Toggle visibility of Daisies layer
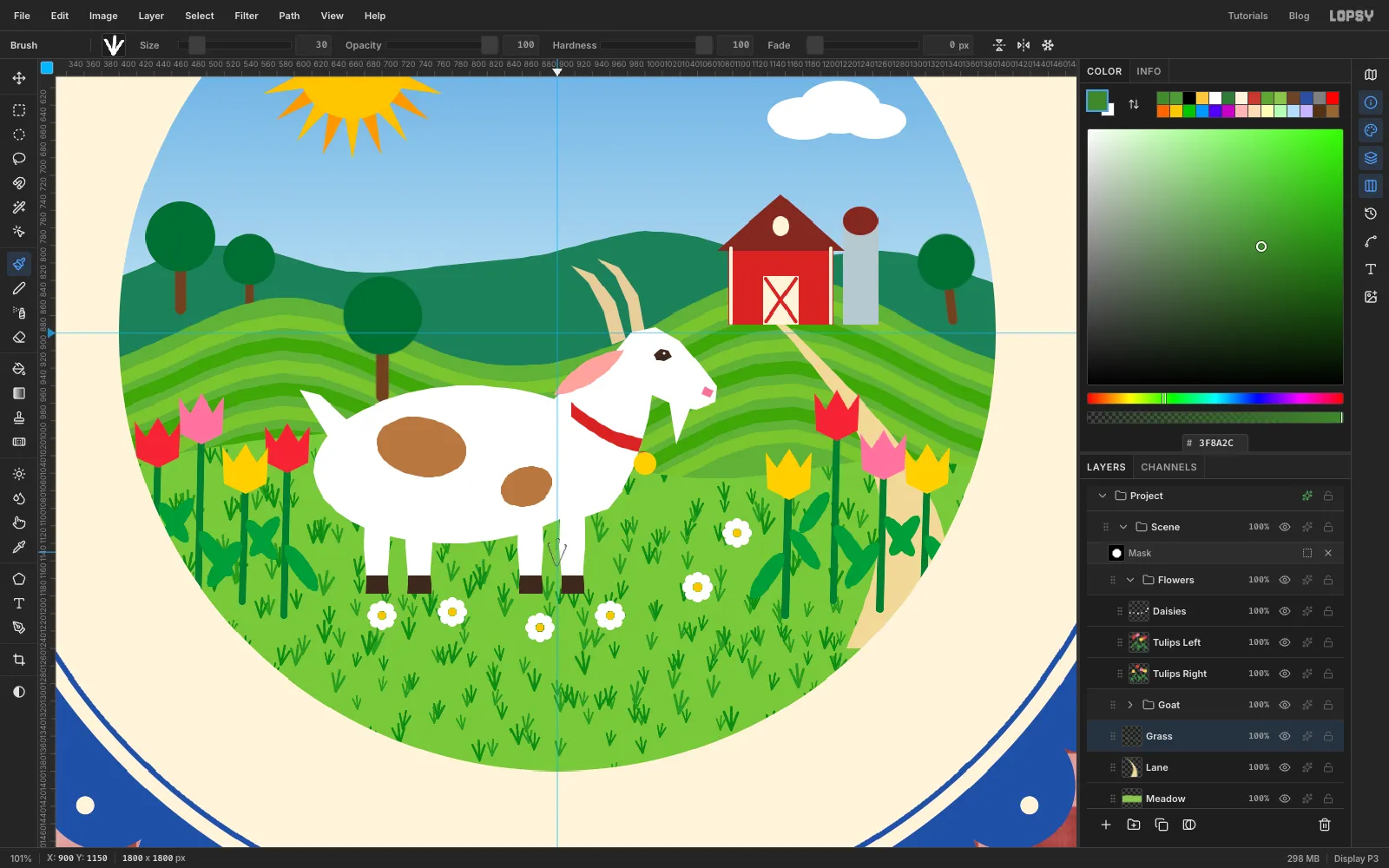This screenshot has height=868, width=1389. point(1285,611)
